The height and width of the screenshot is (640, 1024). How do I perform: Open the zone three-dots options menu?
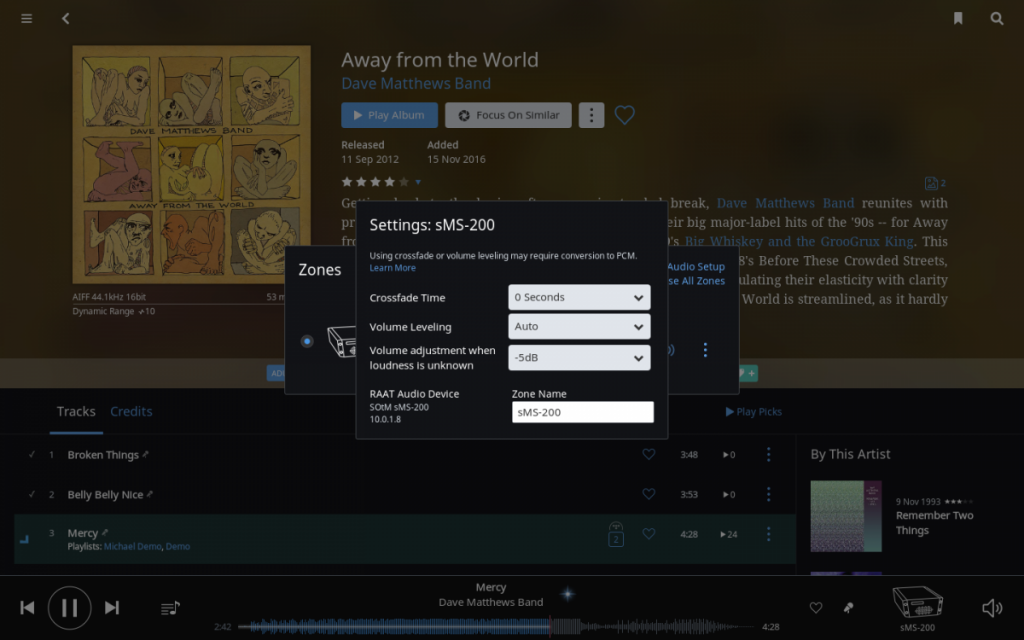[705, 350]
